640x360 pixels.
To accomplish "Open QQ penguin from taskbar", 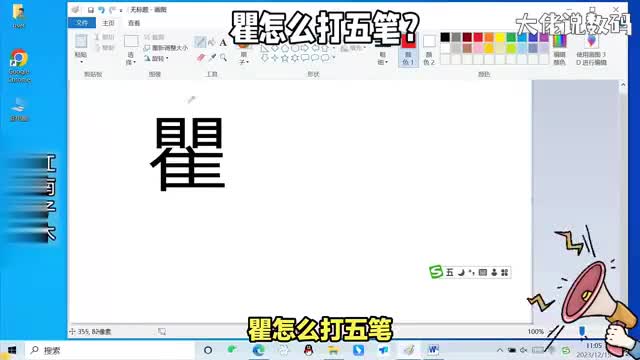I will (309, 350).
